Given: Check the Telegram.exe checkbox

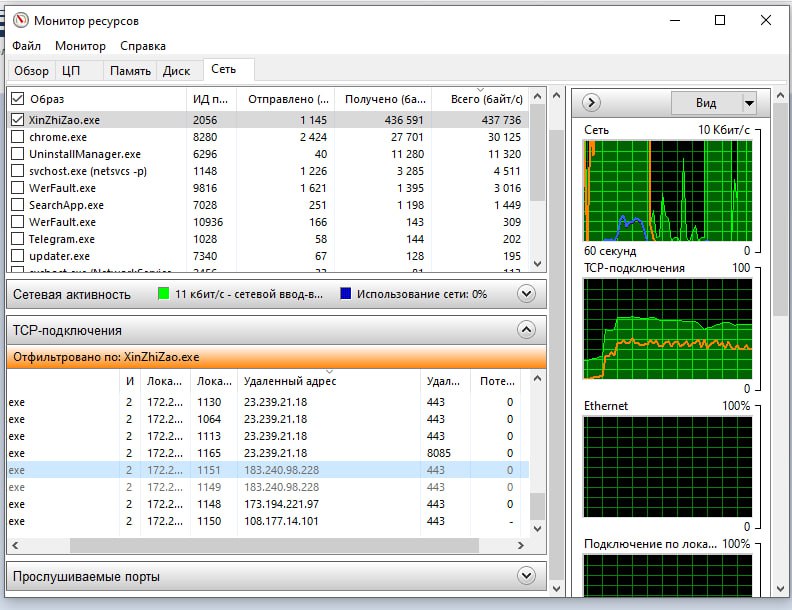Looking at the screenshot, I should [x=18, y=239].
